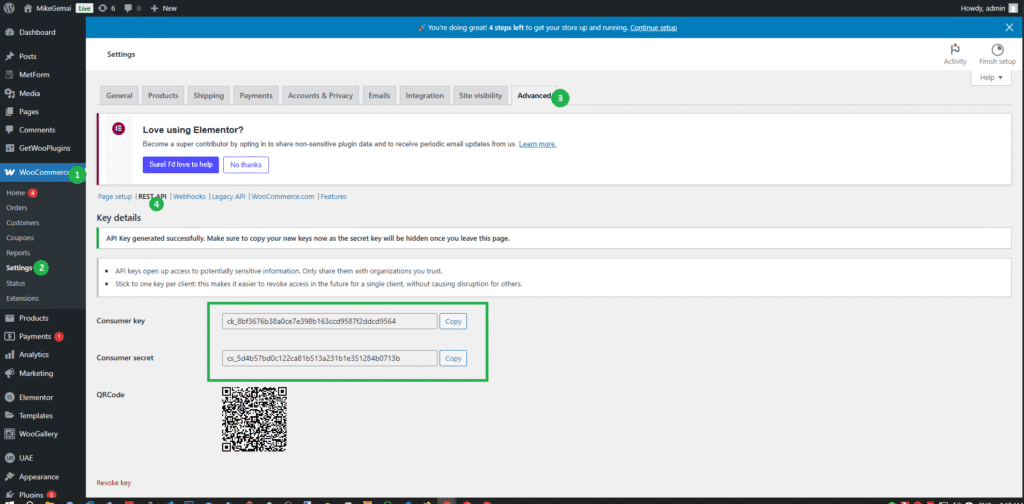Open the Activity flag icon

point(955,50)
